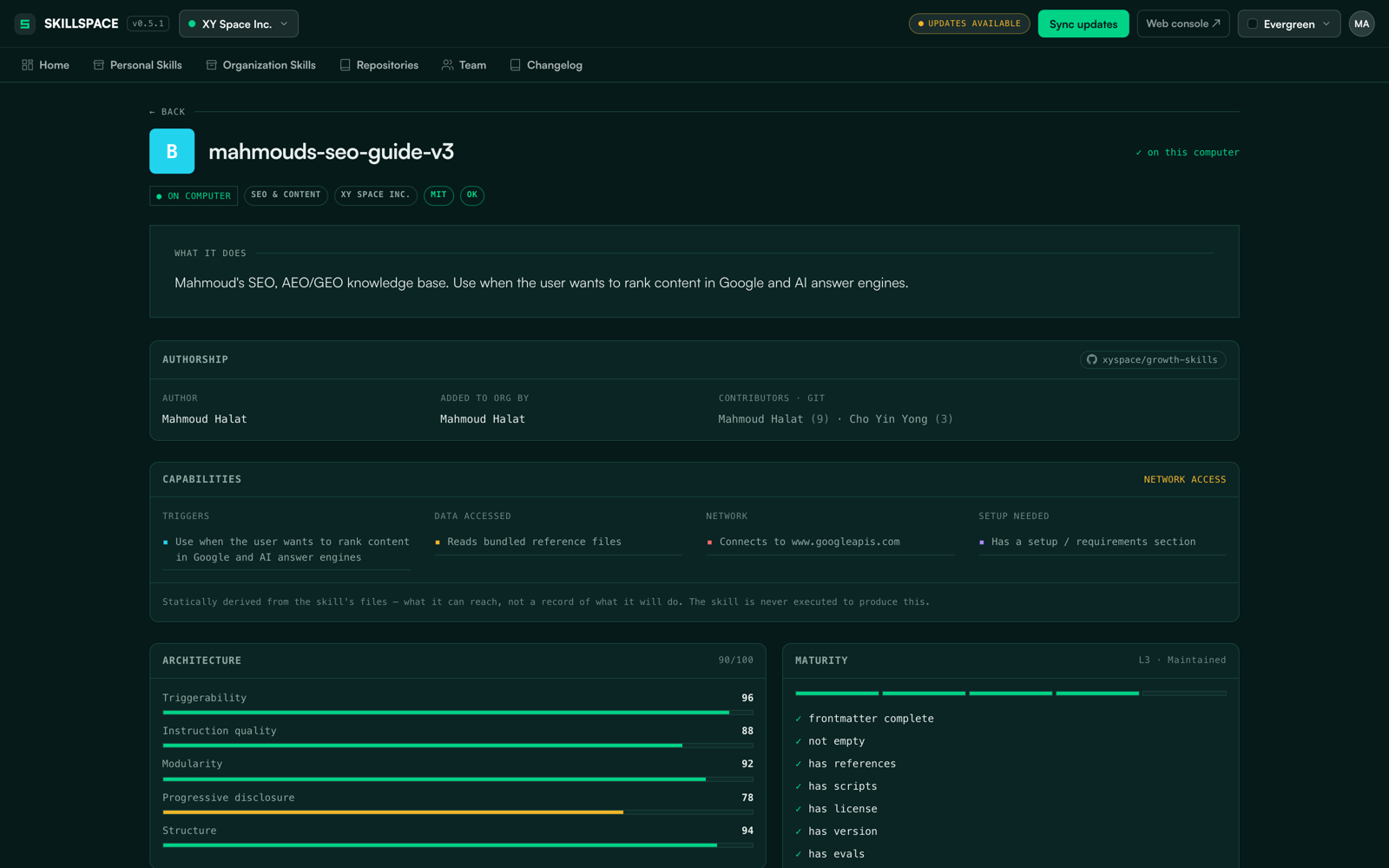Open the Web console link

tap(1183, 23)
